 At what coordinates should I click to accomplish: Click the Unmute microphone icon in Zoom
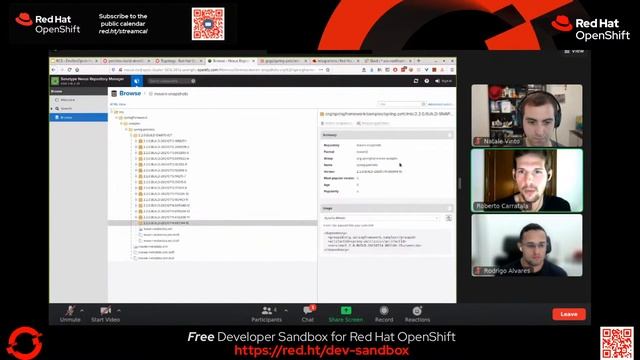coord(70,311)
